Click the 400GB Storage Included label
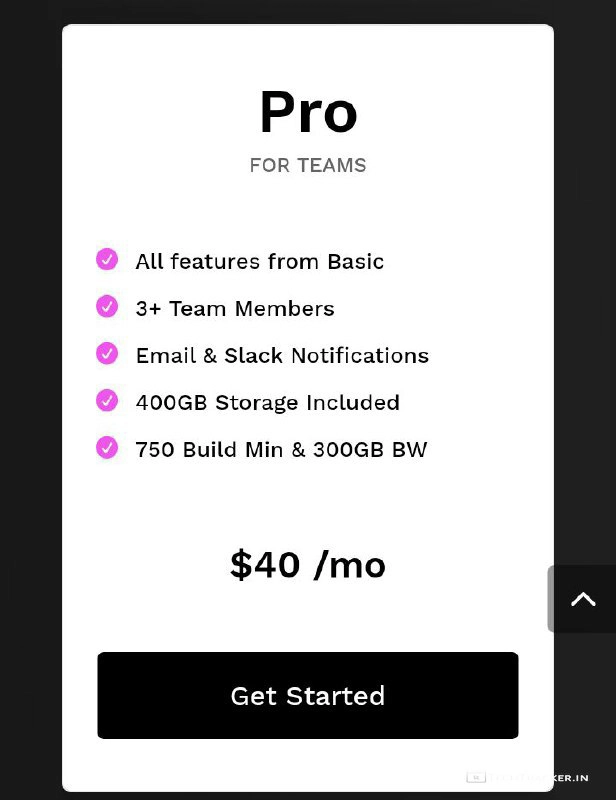 point(267,402)
